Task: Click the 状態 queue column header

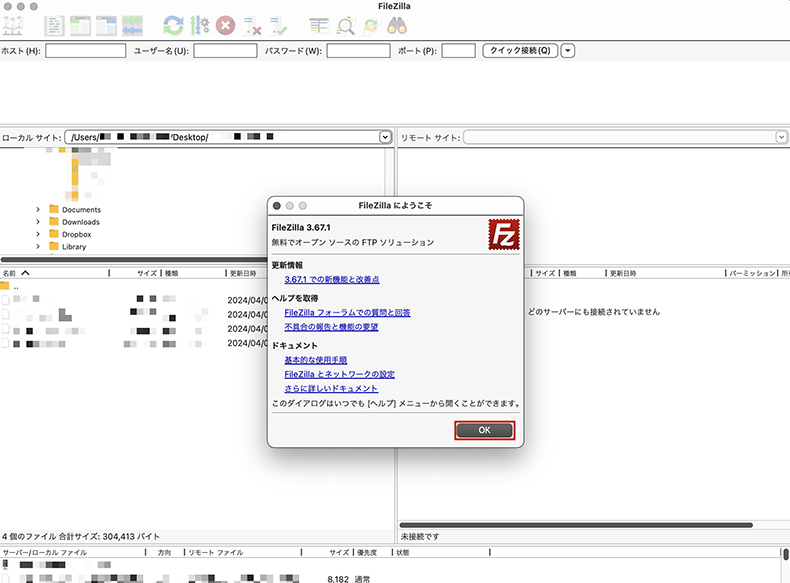Action: click(x=403, y=553)
